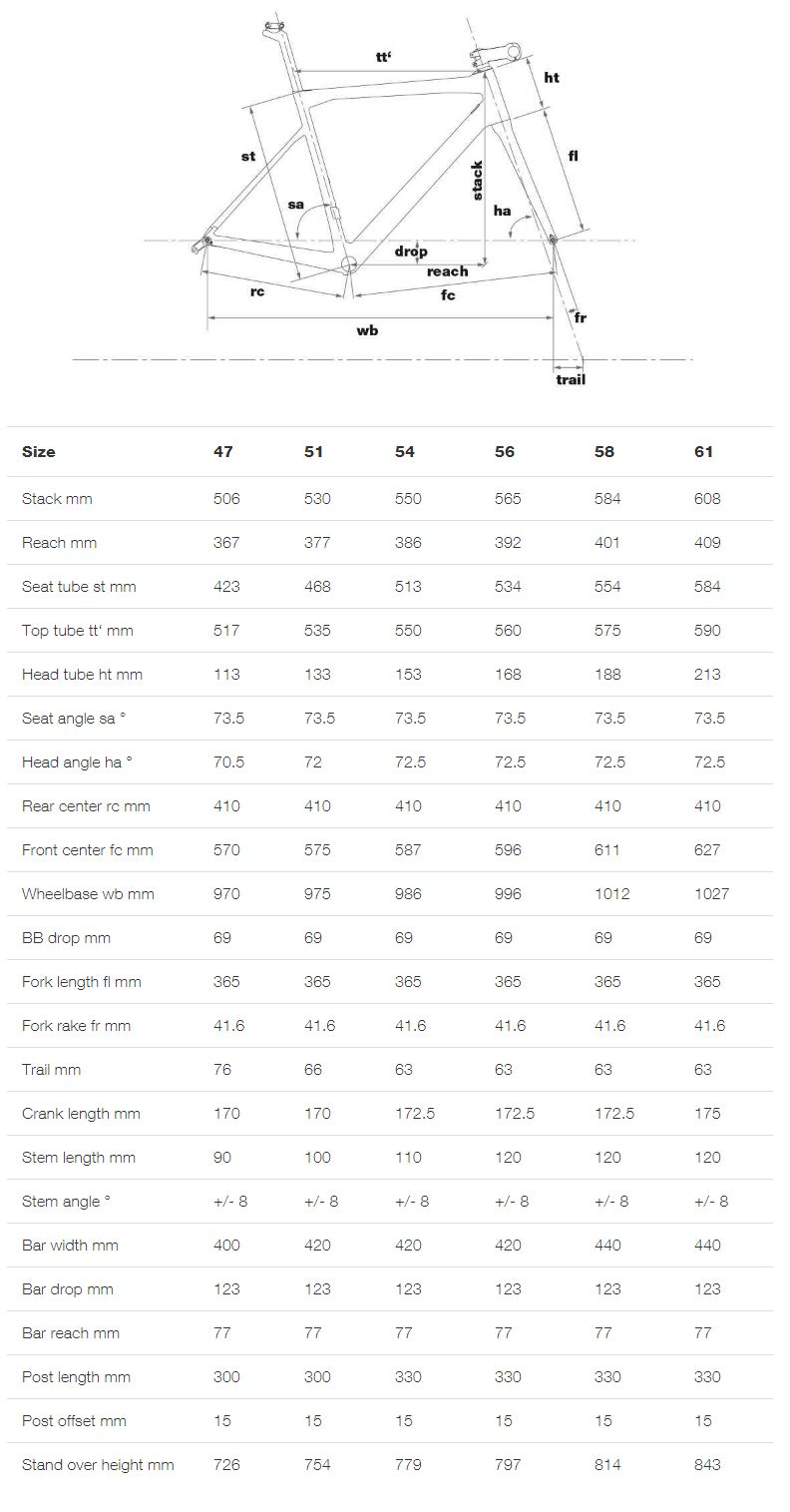Viewport: 790px width, 1512px height.
Task: Select the 'Crank length mm' row label
Action: [x=81, y=1114]
